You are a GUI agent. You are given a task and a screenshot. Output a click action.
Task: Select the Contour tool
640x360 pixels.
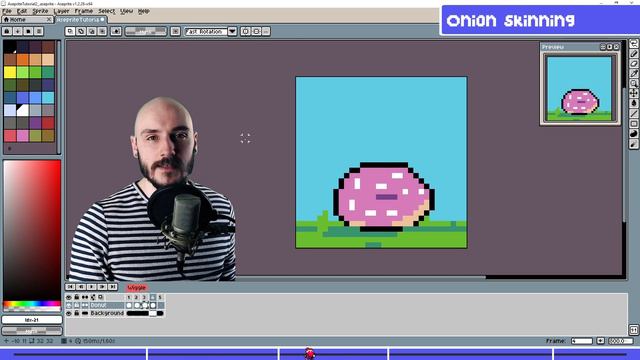[x=634, y=133]
